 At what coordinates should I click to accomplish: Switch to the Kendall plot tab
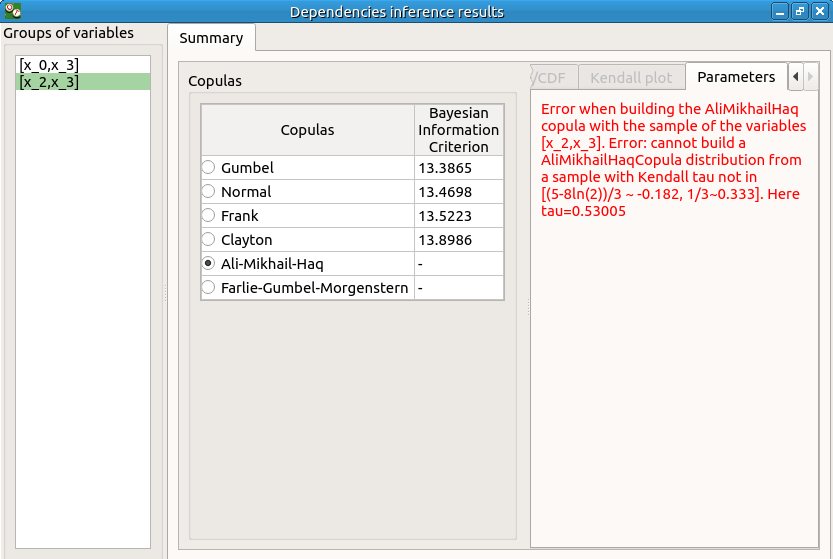pyautogui.click(x=631, y=77)
